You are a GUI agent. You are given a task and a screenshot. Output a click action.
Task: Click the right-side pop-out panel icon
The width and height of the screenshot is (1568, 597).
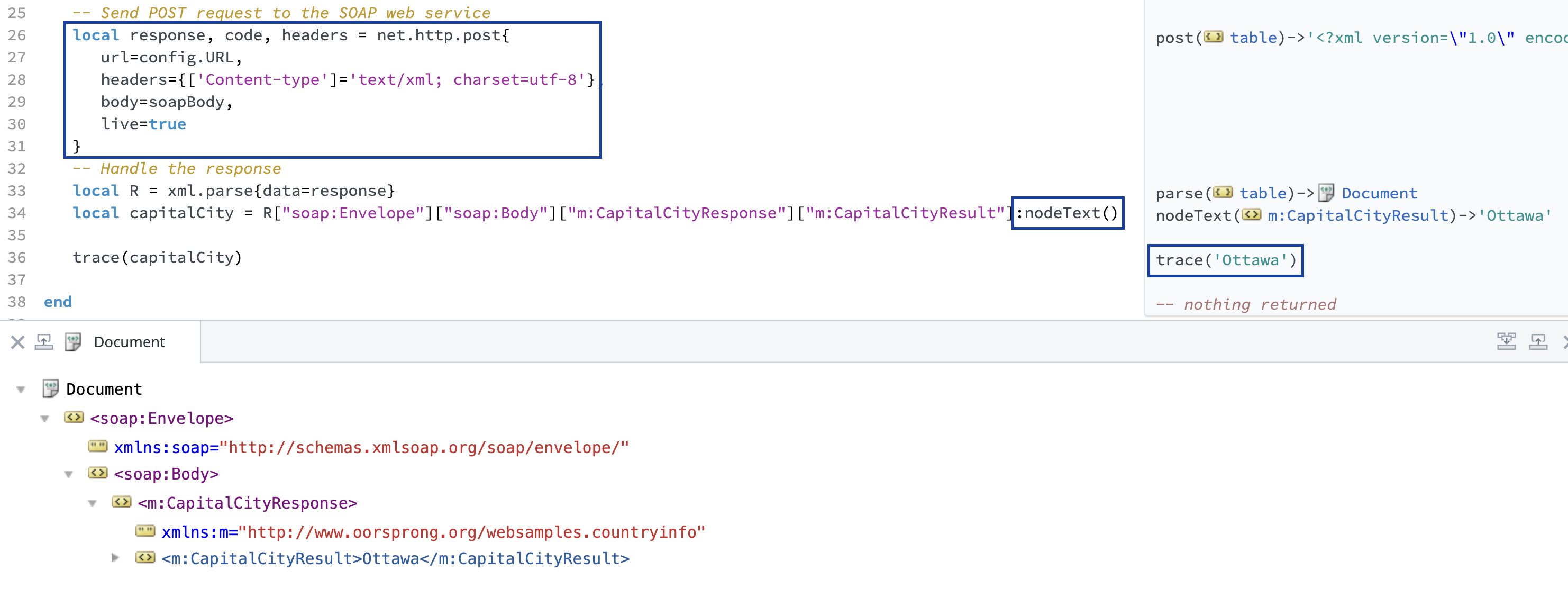tap(1537, 342)
